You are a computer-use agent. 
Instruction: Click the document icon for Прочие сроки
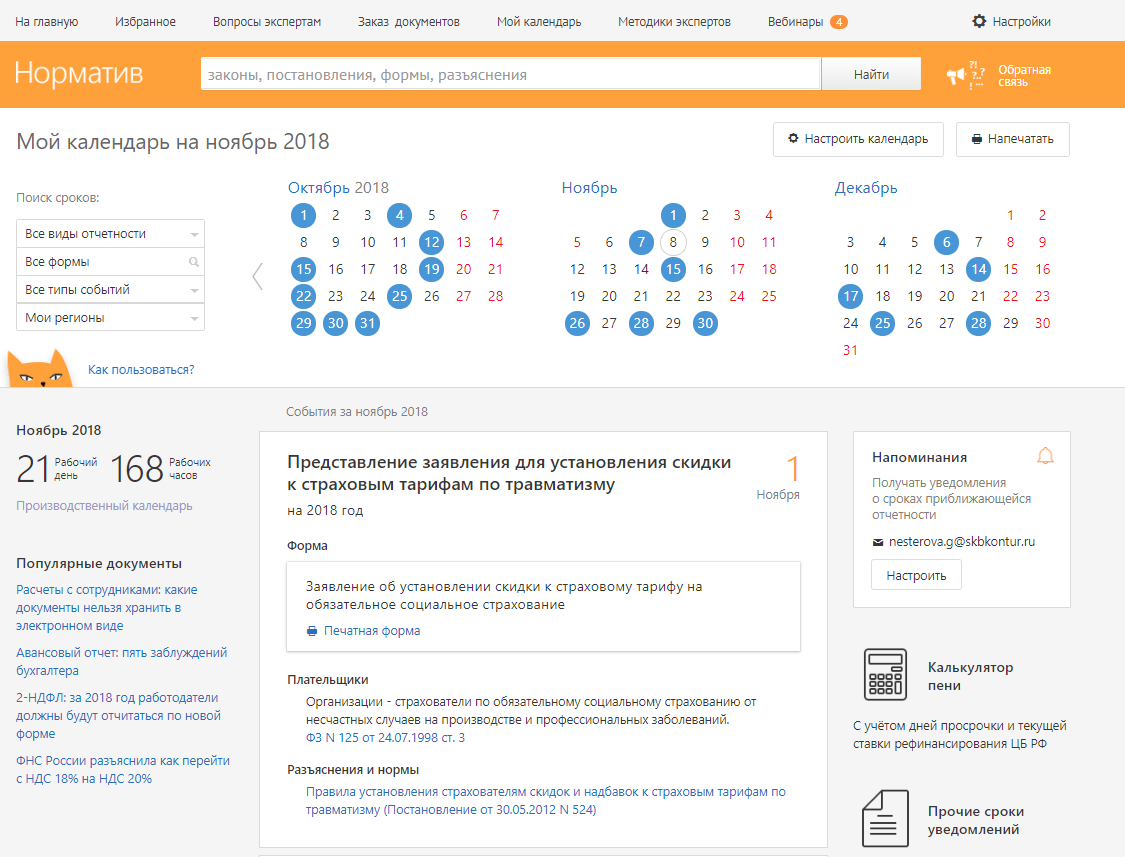tap(885, 819)
